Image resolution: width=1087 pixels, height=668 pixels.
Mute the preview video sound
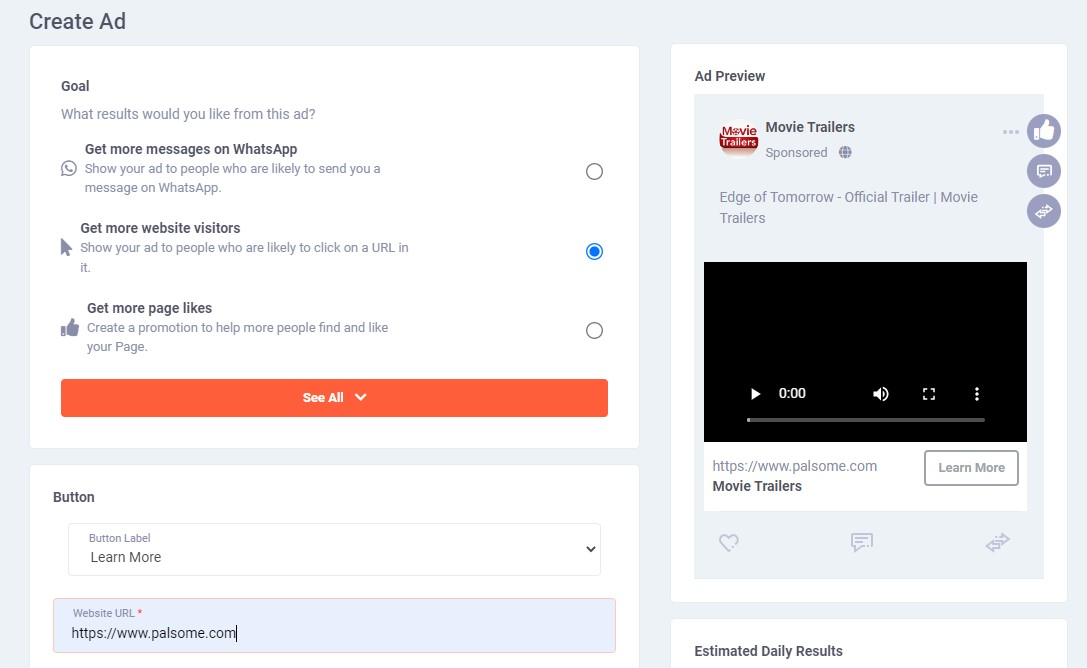880,394
